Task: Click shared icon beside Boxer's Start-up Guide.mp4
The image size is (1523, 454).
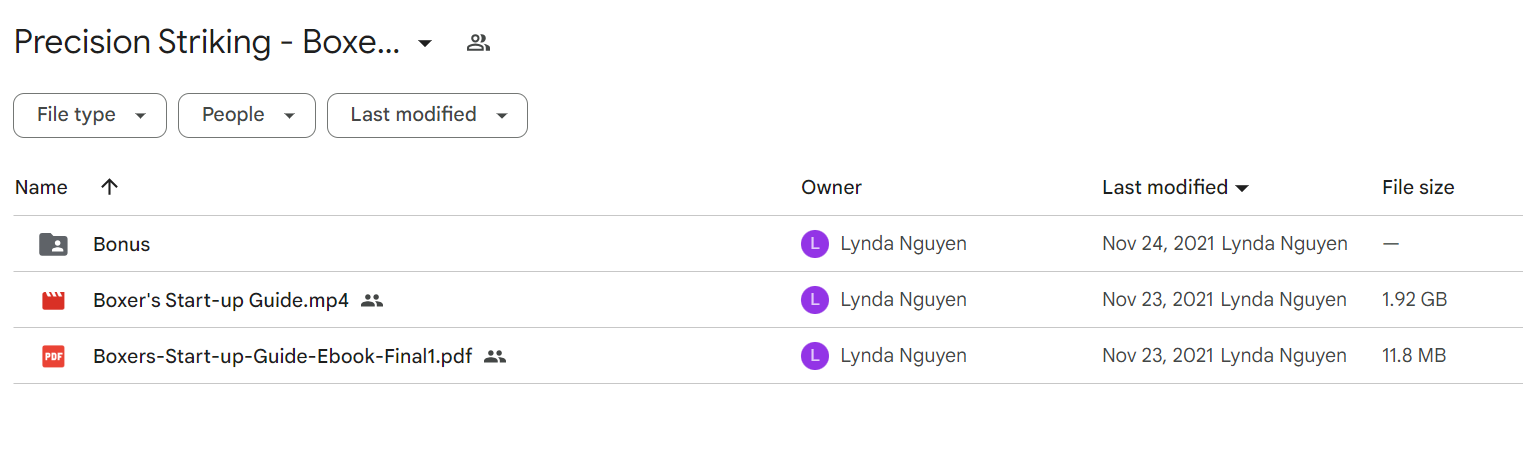Action: (x=372, y=300)
